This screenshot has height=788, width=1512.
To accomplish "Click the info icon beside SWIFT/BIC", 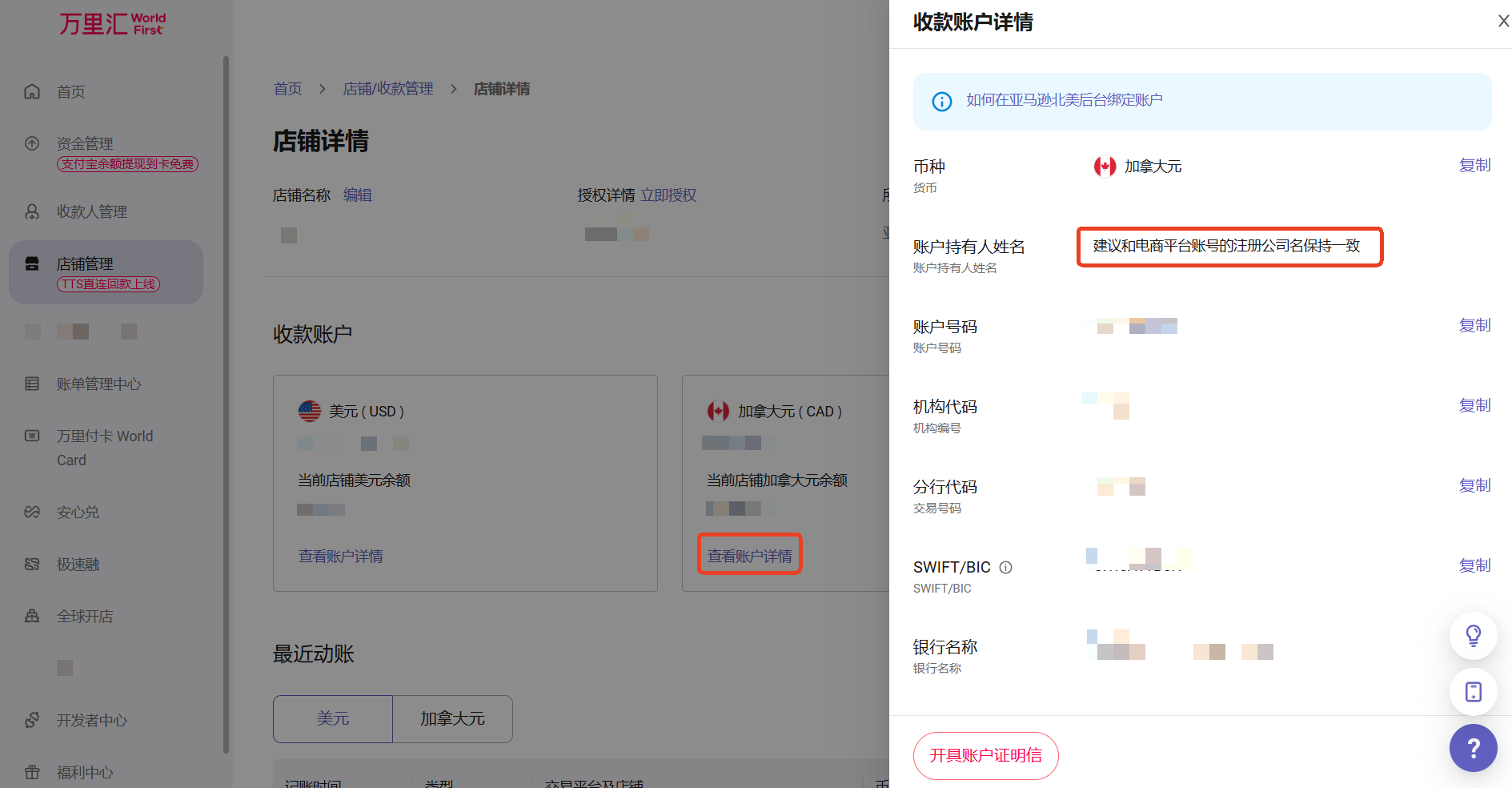I will pyautogui.click(x=1006, y=567).
